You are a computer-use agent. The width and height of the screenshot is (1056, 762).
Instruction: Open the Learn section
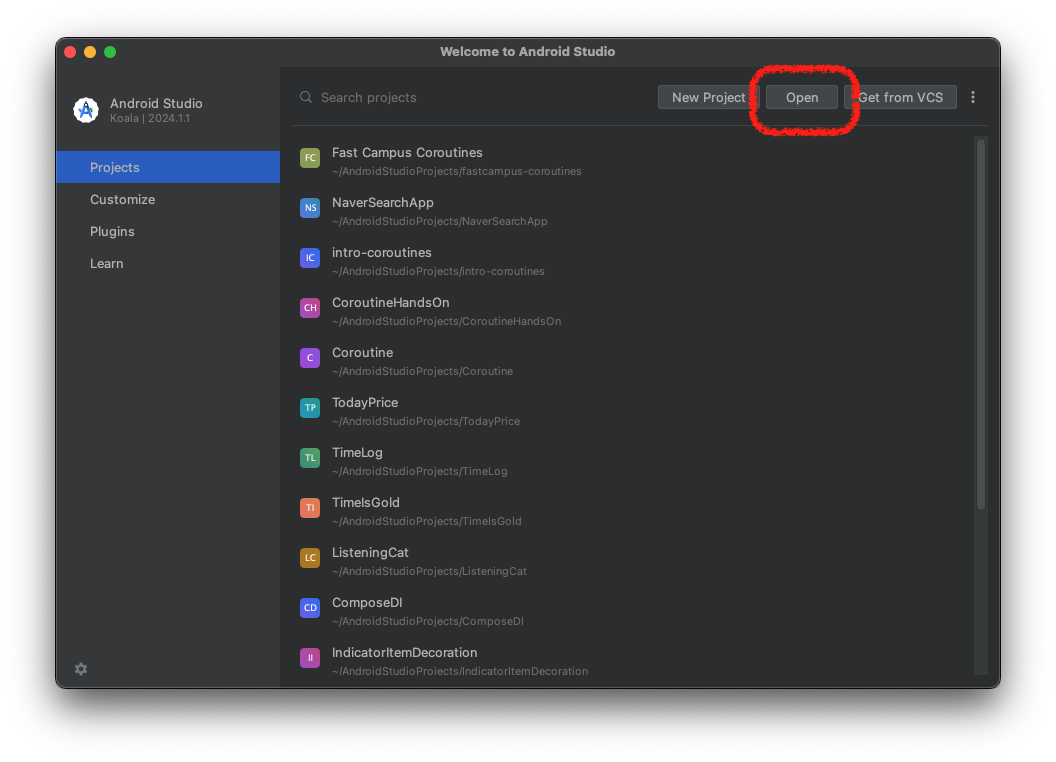[168, 263]
